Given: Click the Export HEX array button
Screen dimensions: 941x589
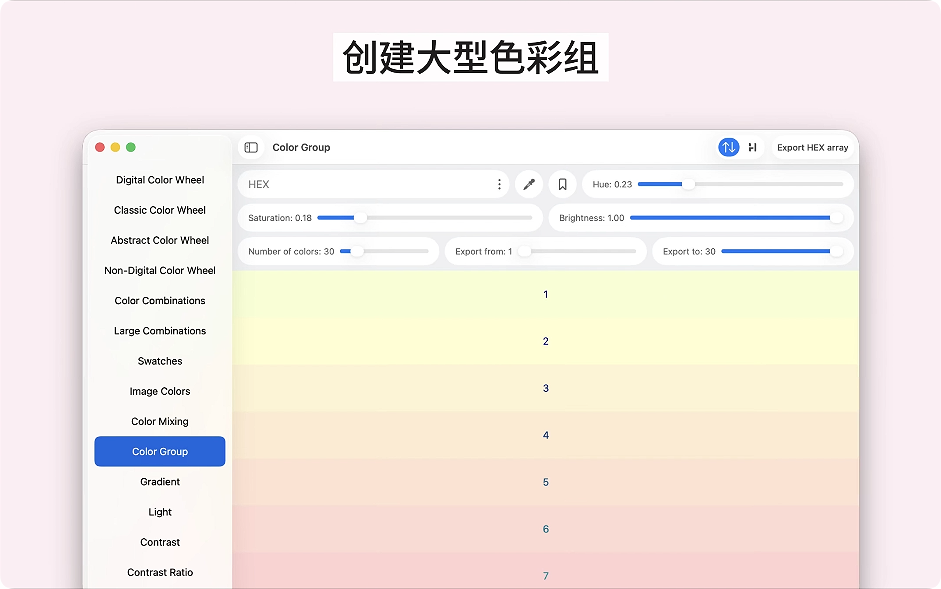Looking at the screenshot, I should point(812,147).
